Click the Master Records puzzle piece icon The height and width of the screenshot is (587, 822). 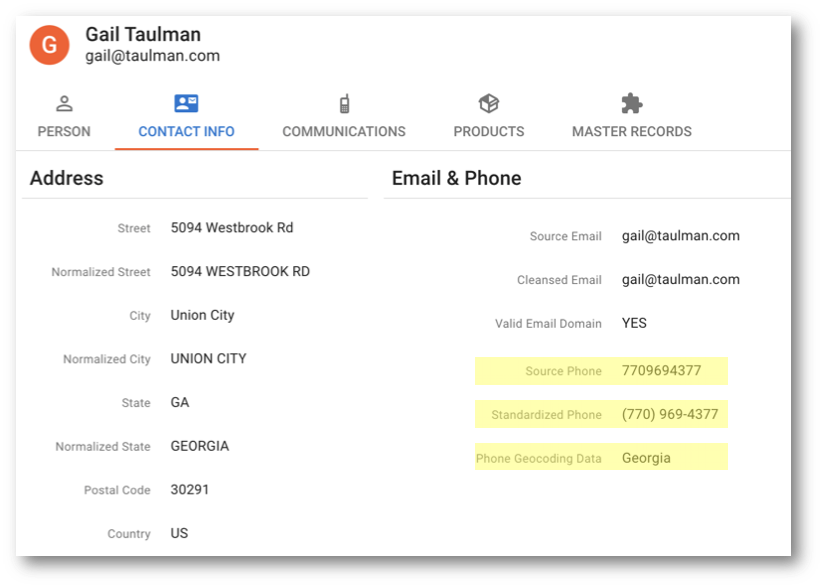[632, 104]
